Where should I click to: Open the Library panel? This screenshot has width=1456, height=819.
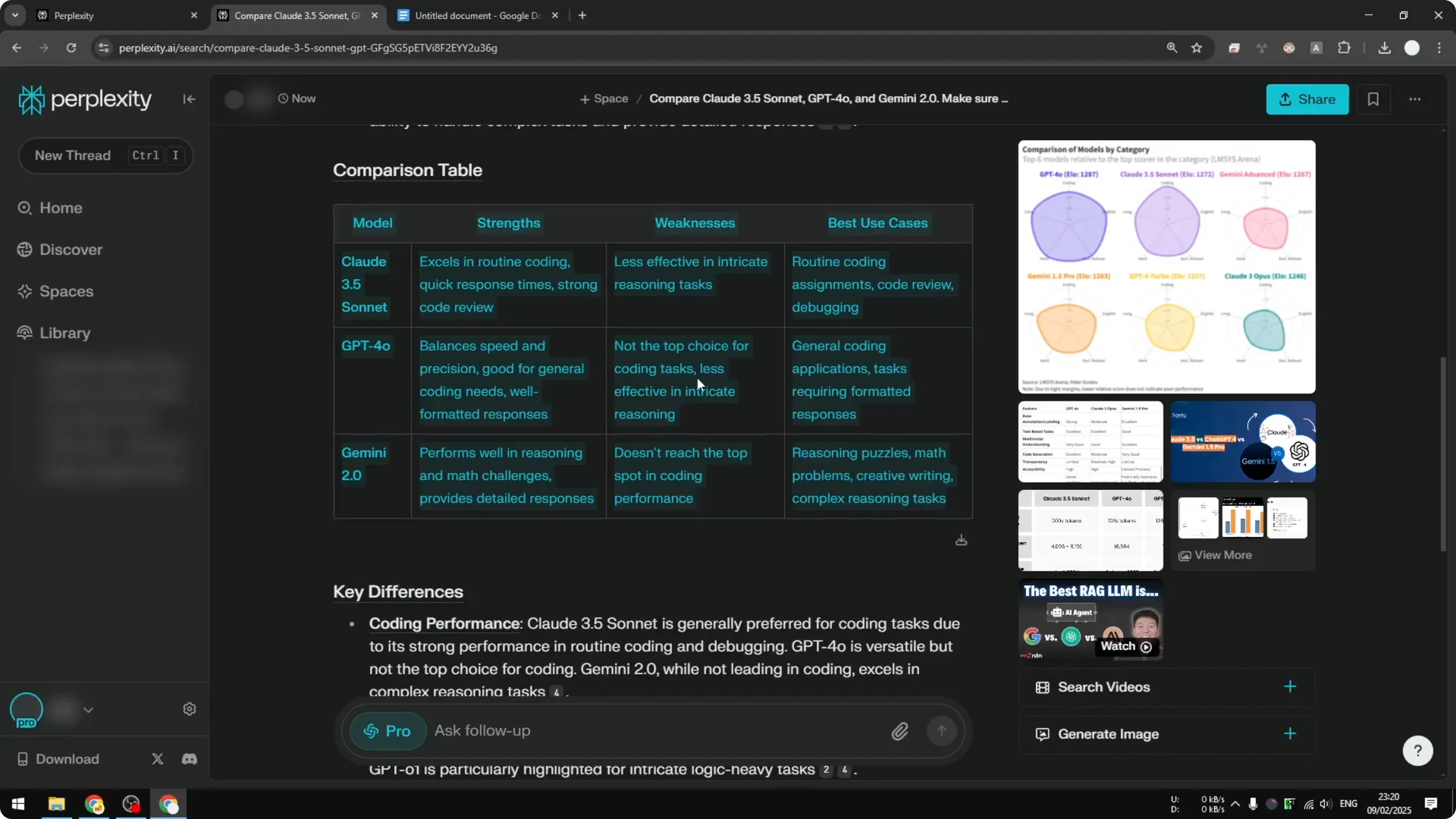coord(64,333)
